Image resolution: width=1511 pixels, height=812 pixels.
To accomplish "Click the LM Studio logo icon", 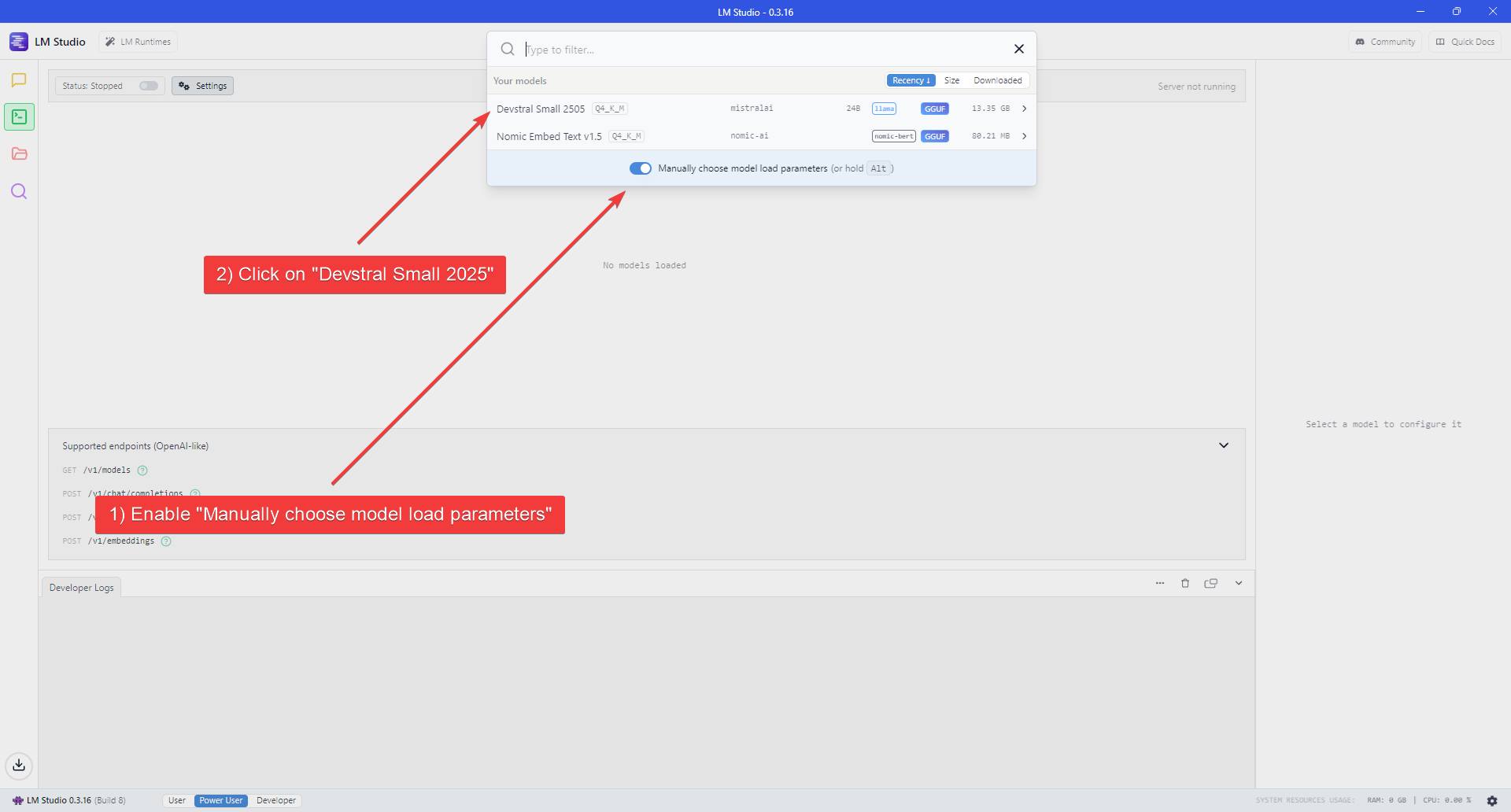I will pos(19,42).
